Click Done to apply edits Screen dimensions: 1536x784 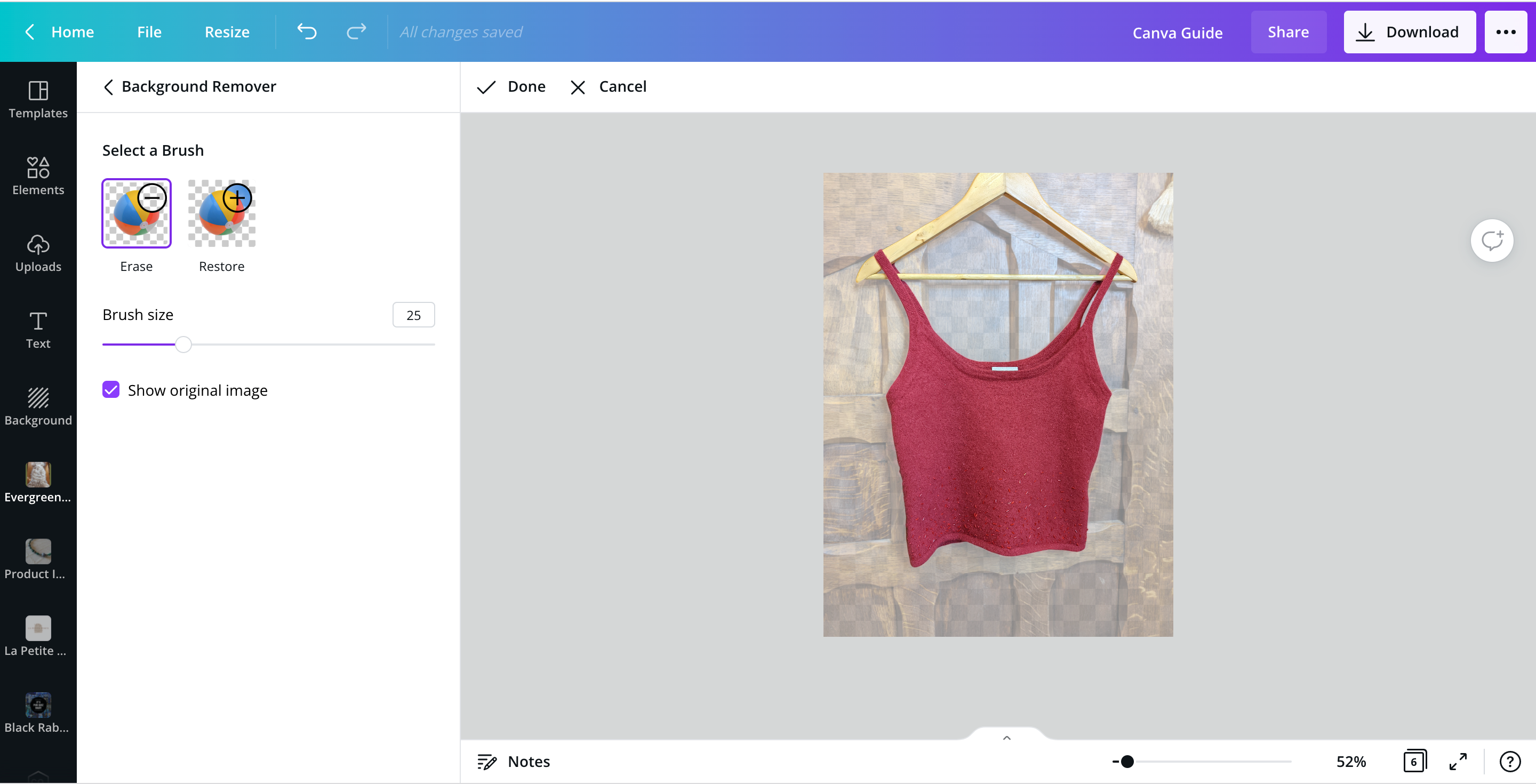[512, 87]
